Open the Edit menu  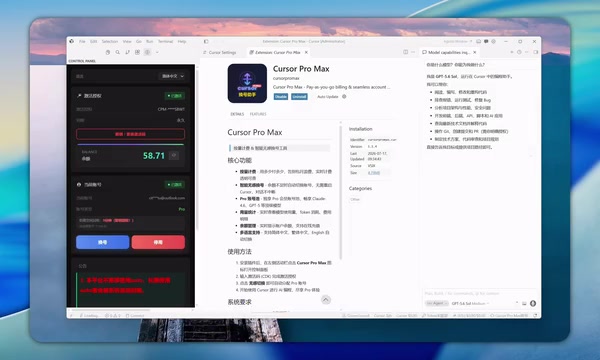pyautogui.click(x=93, y=41)
